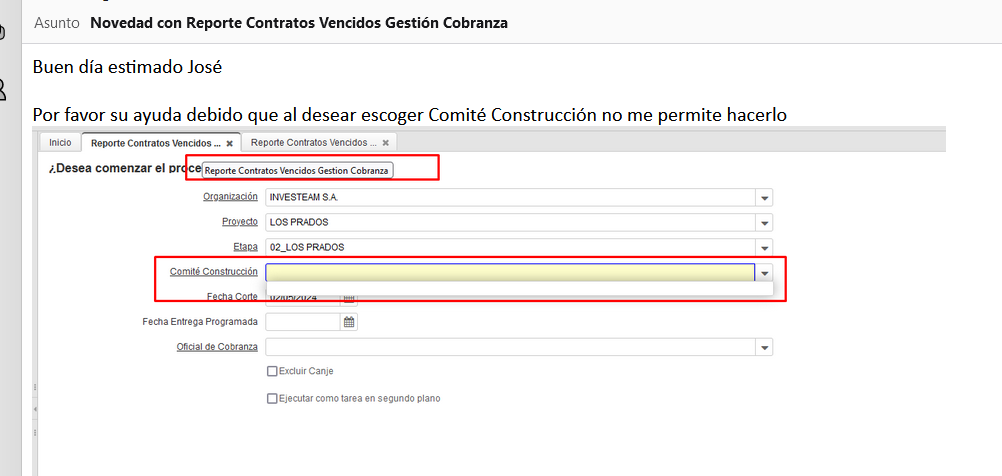Open the Fecha Entrega Programada calendar picker

pyautogui.click(x=349, y=322)
